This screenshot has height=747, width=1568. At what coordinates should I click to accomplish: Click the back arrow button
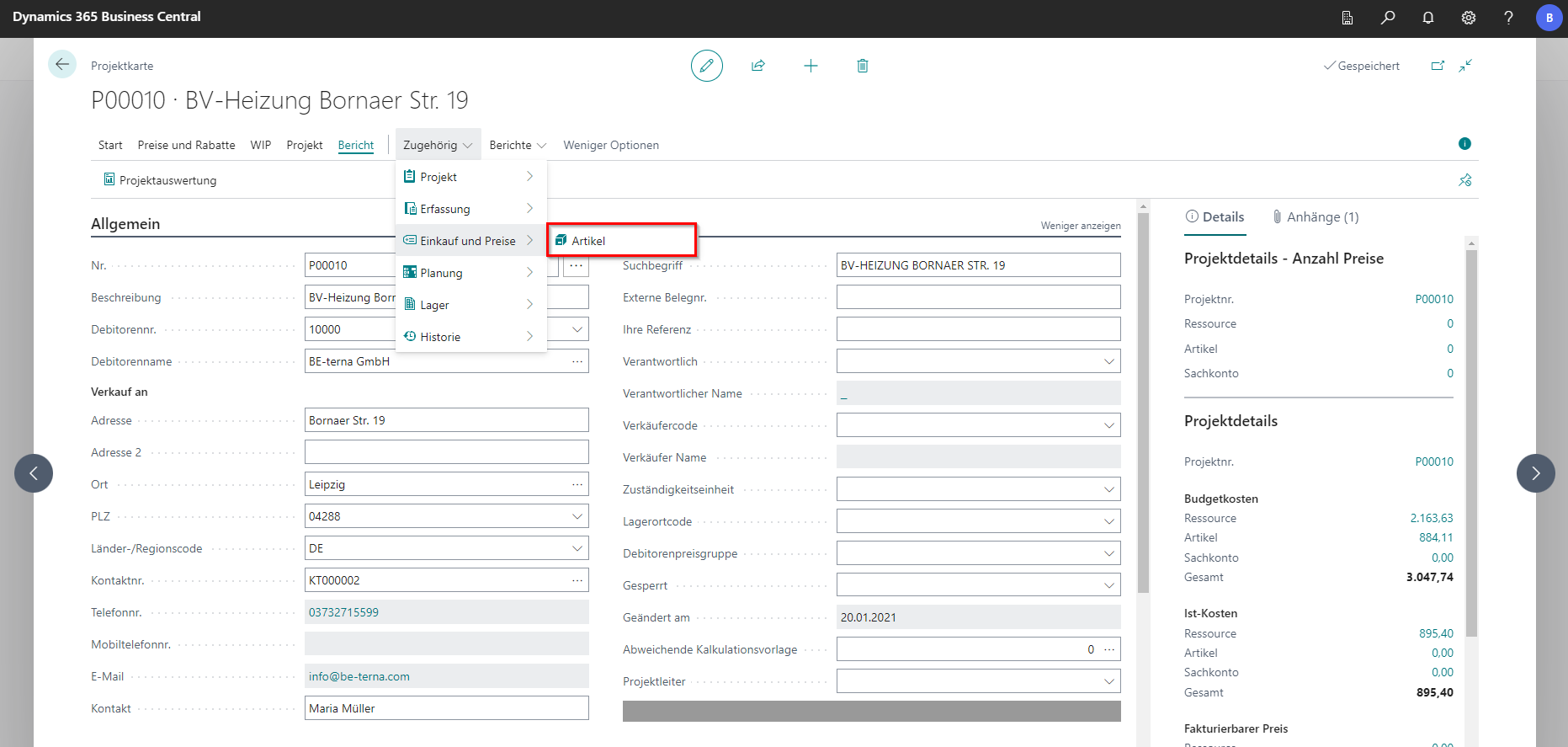[x=62, y=65]
